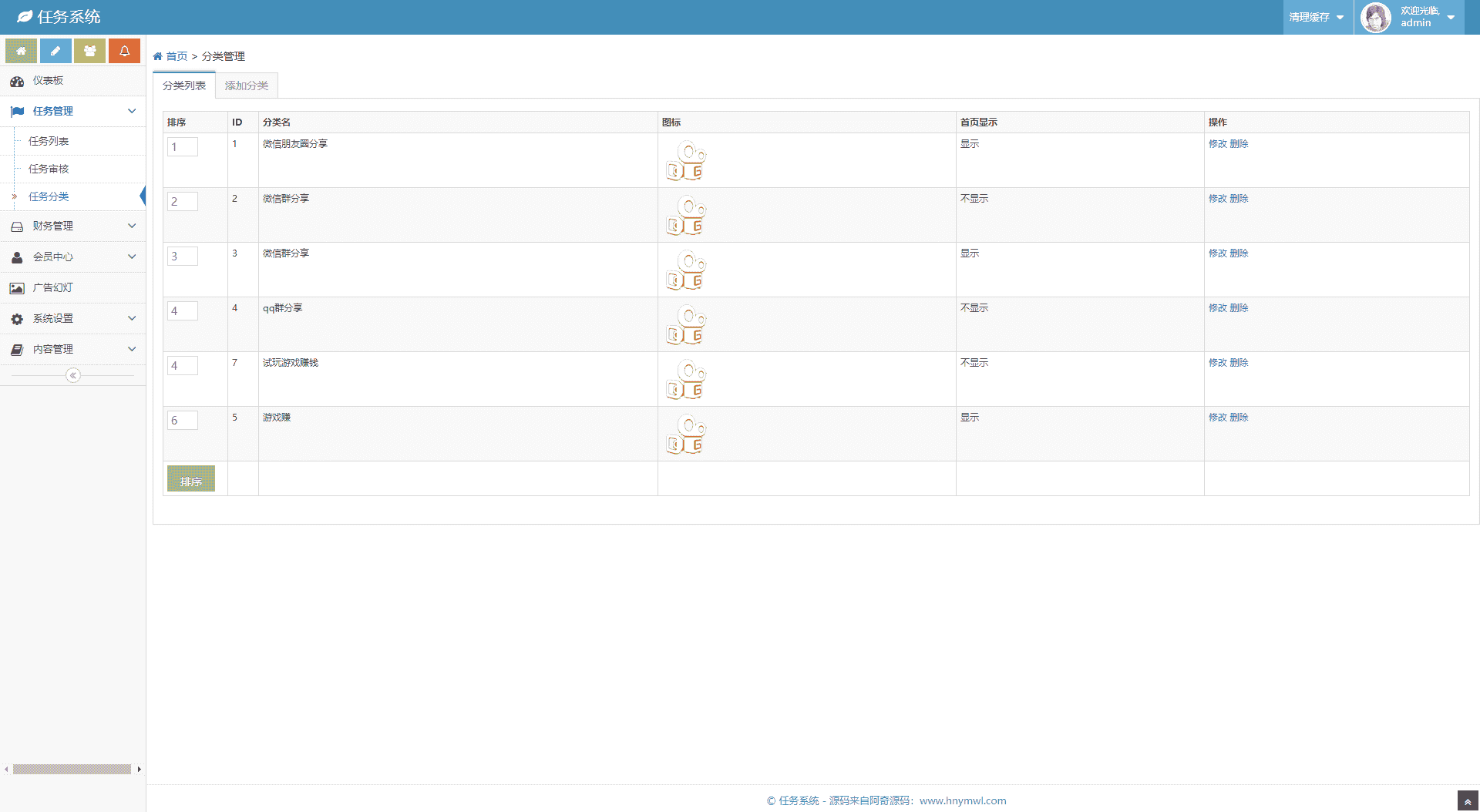1480x812 pixels.
Task: Click 修改 for the 试玩游戏赚钱 row
Action: (1217, 363)
